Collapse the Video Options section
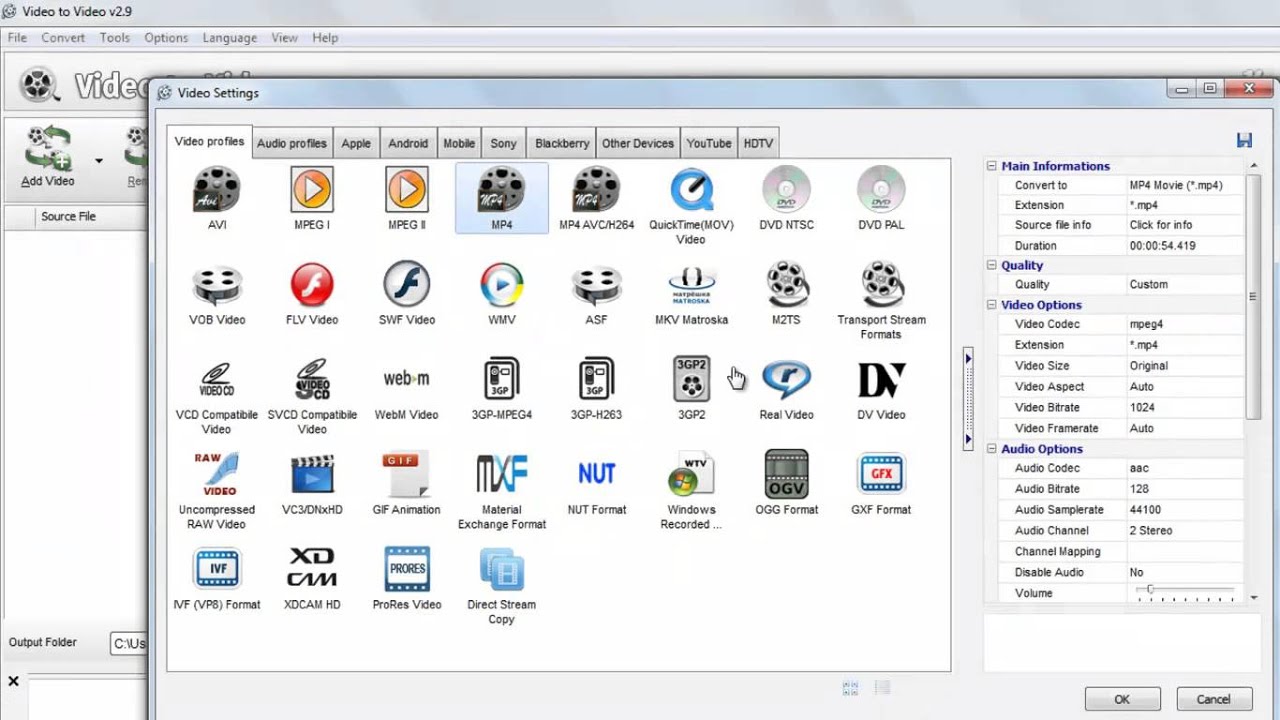1280x720 pixels. 992,305
